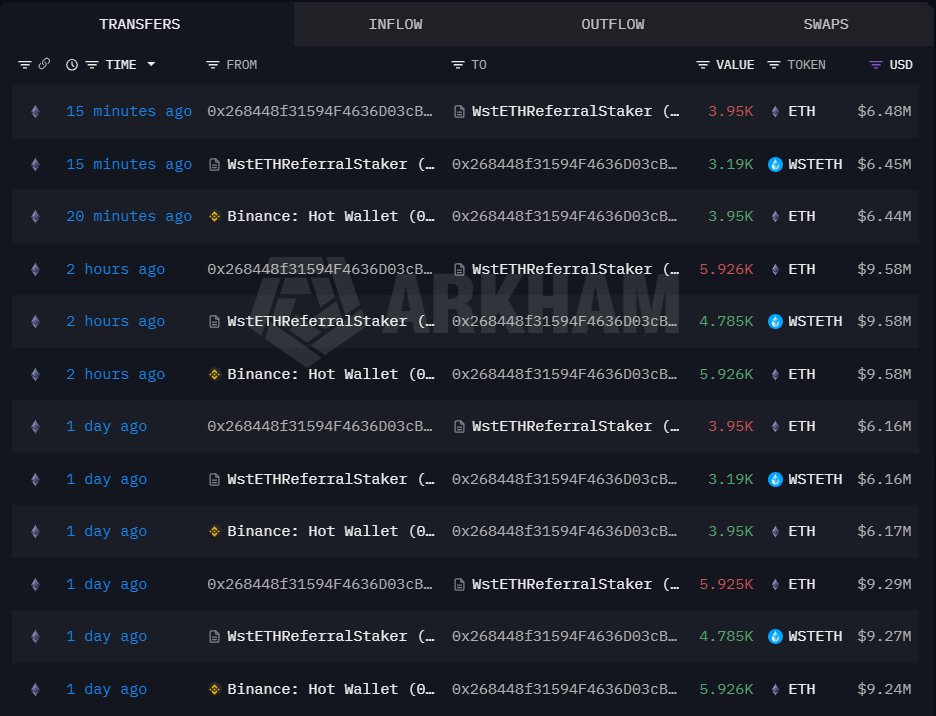936x716 pixels.
Task: Click WSTETH token icon in second row
Action: [x=775, y=164]
